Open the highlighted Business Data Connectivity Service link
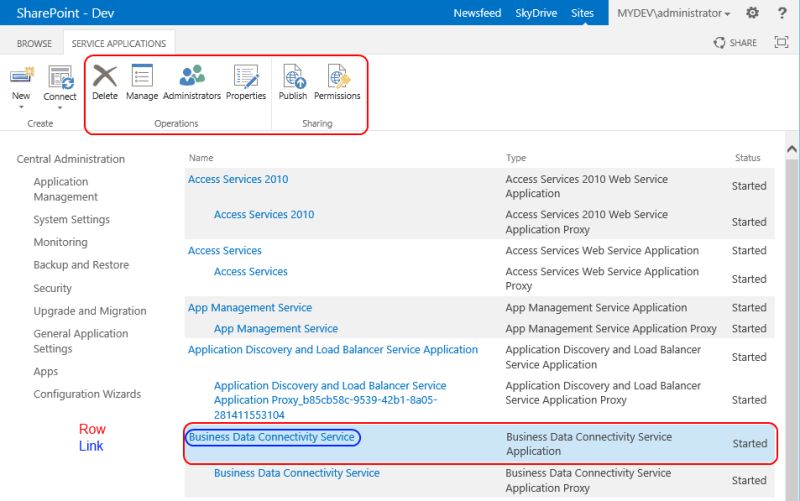Image resolution: width=800 pixels, height=501 pixels. click(x=271, y=437)
